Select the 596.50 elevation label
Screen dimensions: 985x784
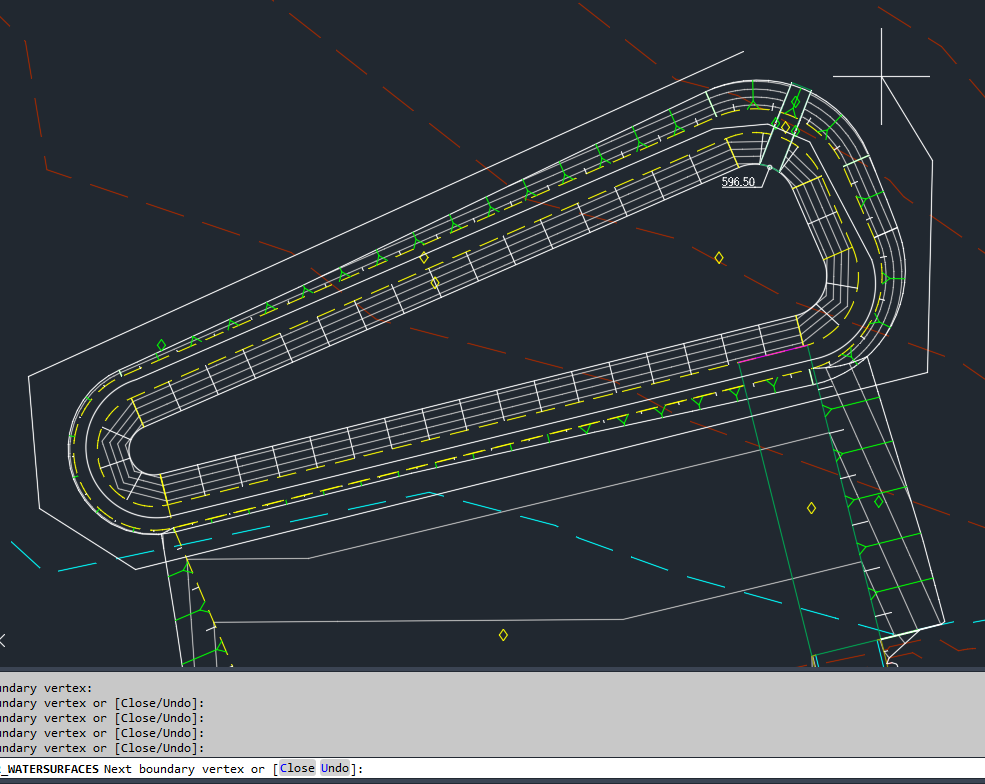(738, 182)
